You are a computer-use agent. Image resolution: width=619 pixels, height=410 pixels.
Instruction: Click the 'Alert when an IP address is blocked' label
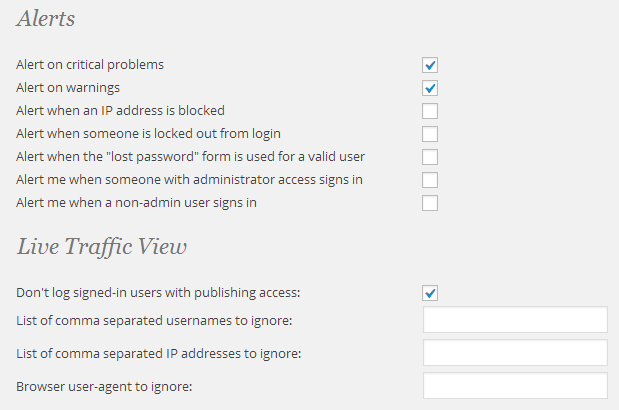point(120,110)
